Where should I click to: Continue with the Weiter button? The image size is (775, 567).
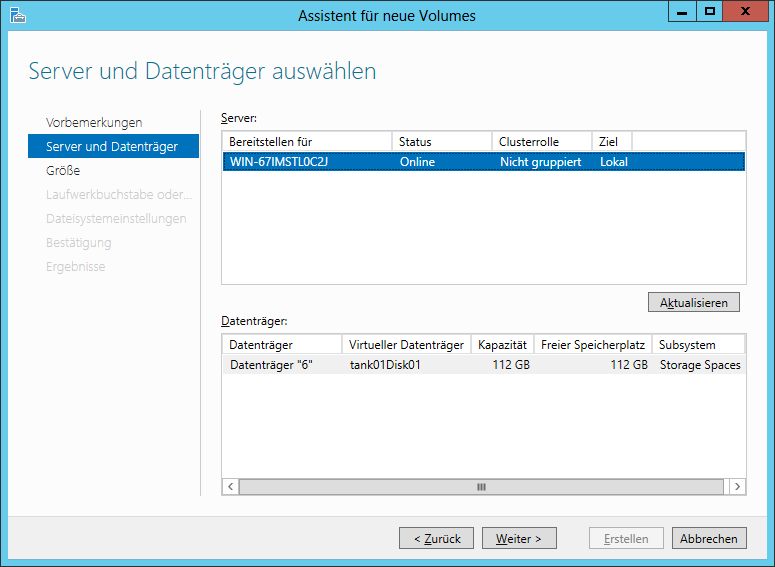519,538
